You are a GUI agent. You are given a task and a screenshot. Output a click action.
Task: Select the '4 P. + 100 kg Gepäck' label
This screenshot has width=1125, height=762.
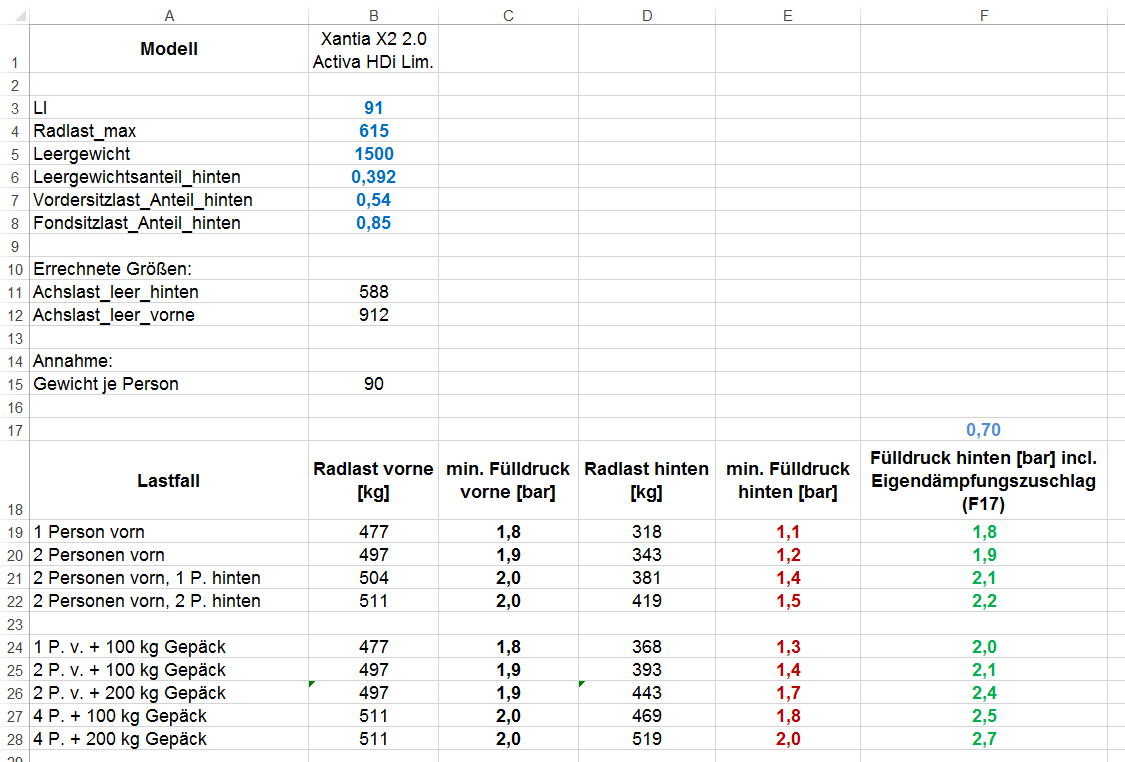[x=169, y=715]
